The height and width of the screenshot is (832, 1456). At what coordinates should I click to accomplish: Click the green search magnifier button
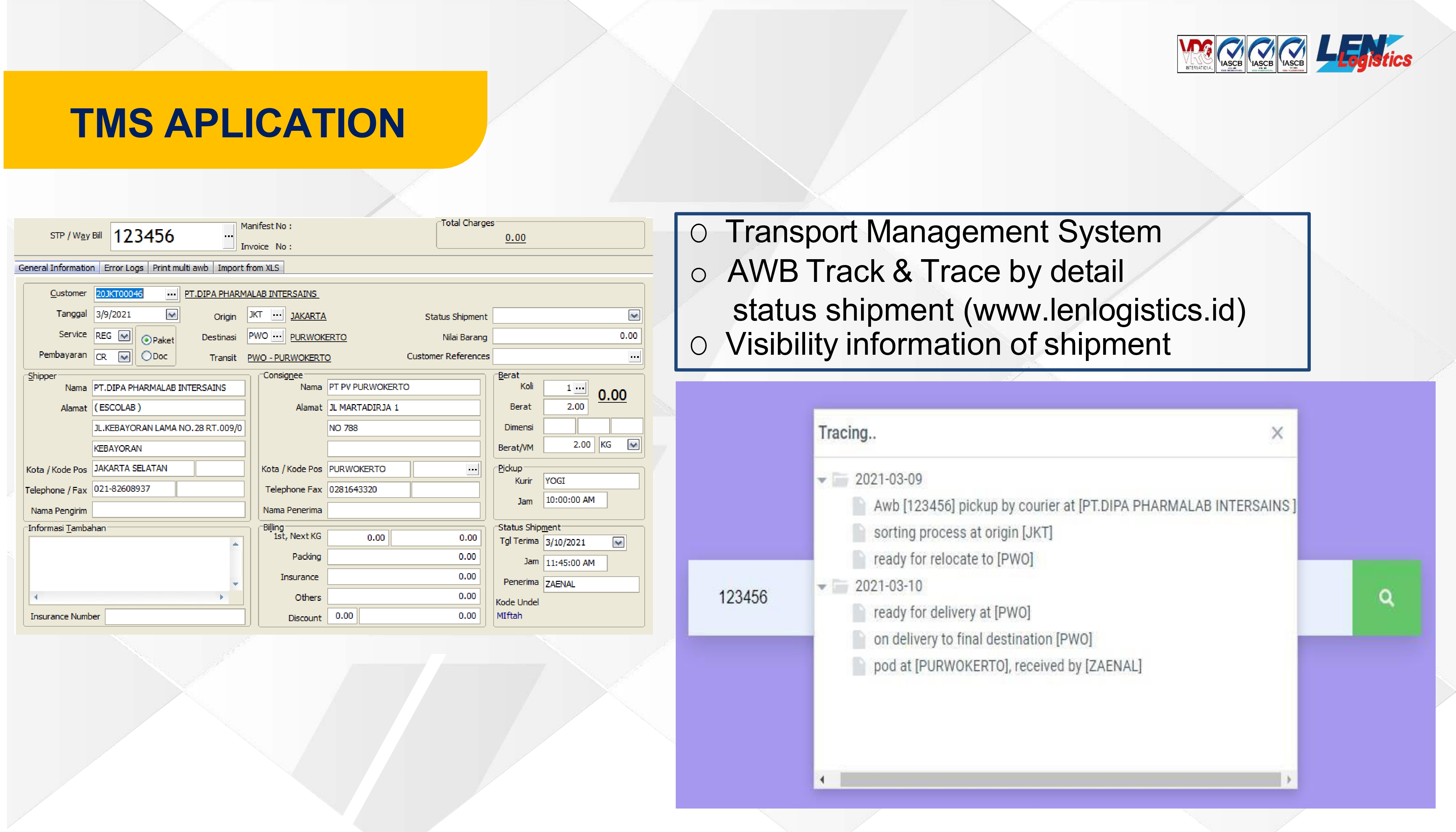click(x=1386, y=598)
